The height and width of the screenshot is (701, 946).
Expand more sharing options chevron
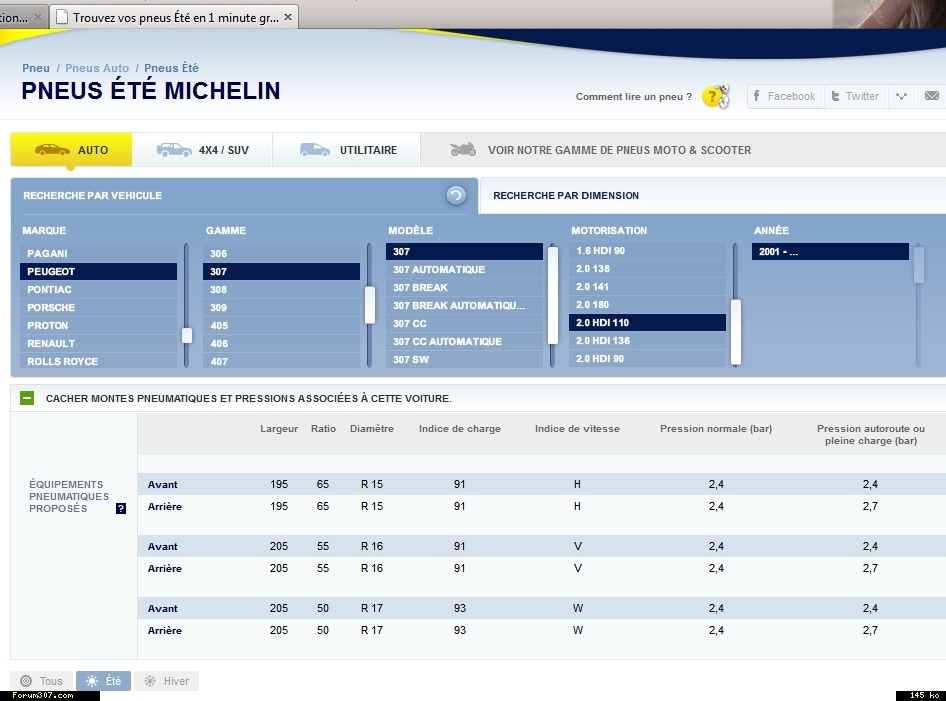[901, 97]
